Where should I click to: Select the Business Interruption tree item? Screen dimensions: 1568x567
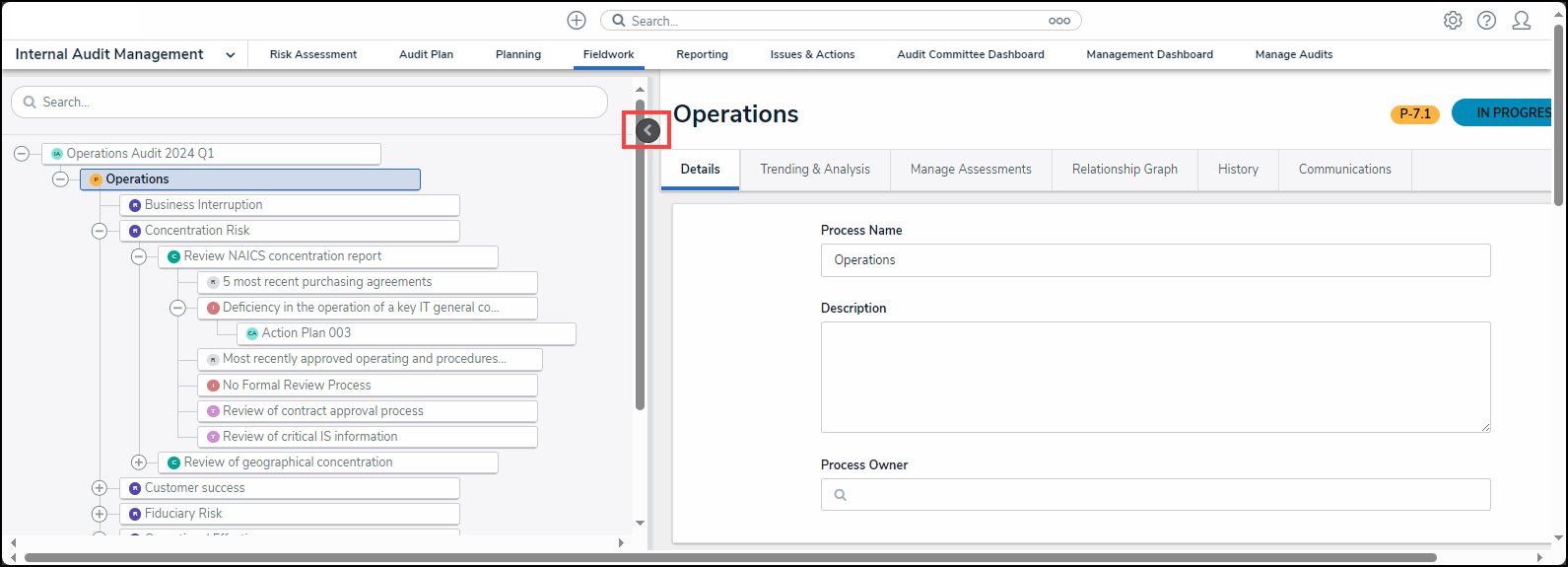coord(203,205)
